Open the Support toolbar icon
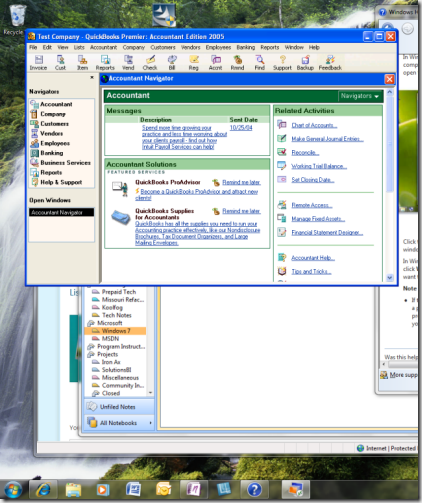422x503 pixels. 282,63
